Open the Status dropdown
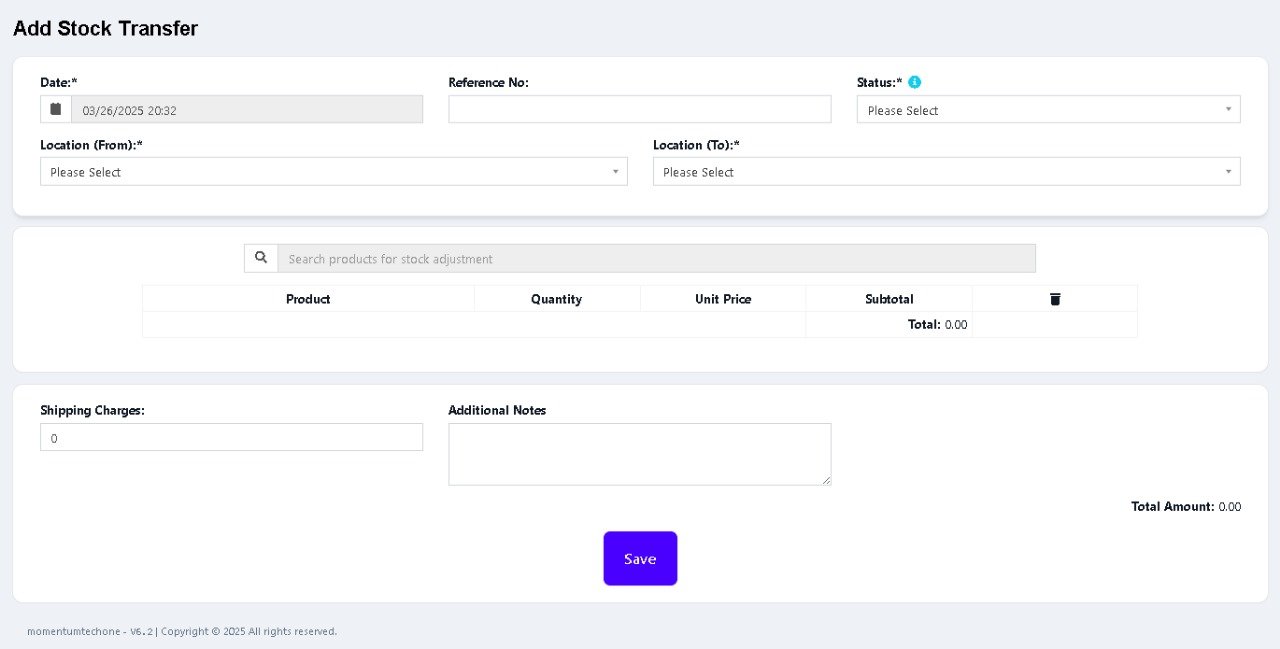 [1048, 110]
